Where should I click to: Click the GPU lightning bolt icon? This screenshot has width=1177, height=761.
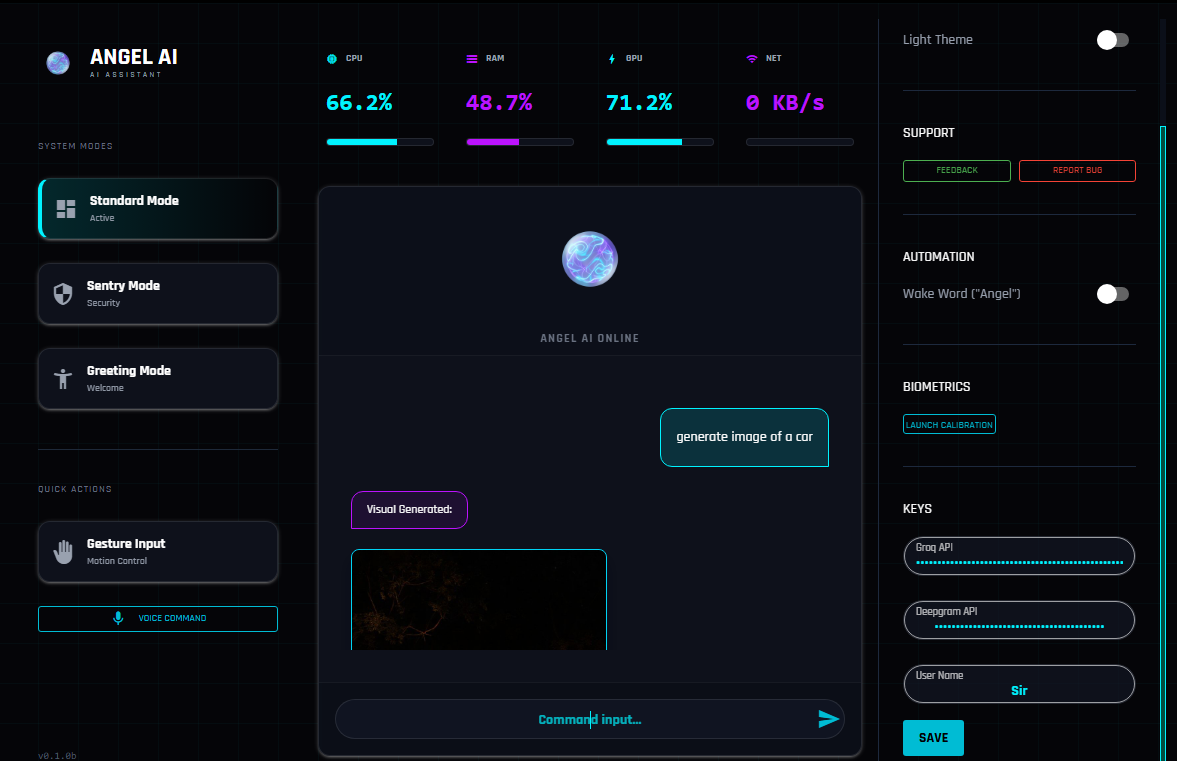[612, 59]
